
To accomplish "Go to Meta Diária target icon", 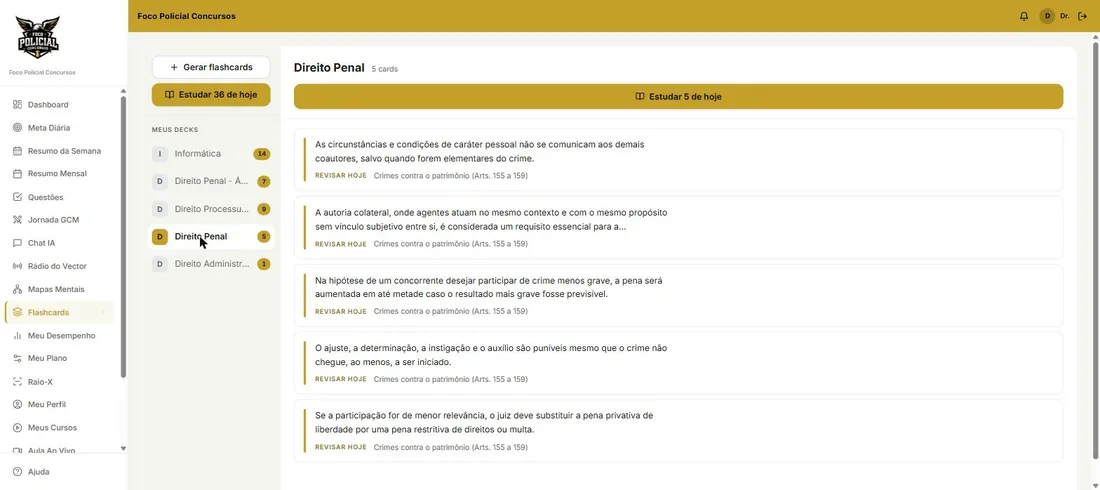I will point(18,128).
